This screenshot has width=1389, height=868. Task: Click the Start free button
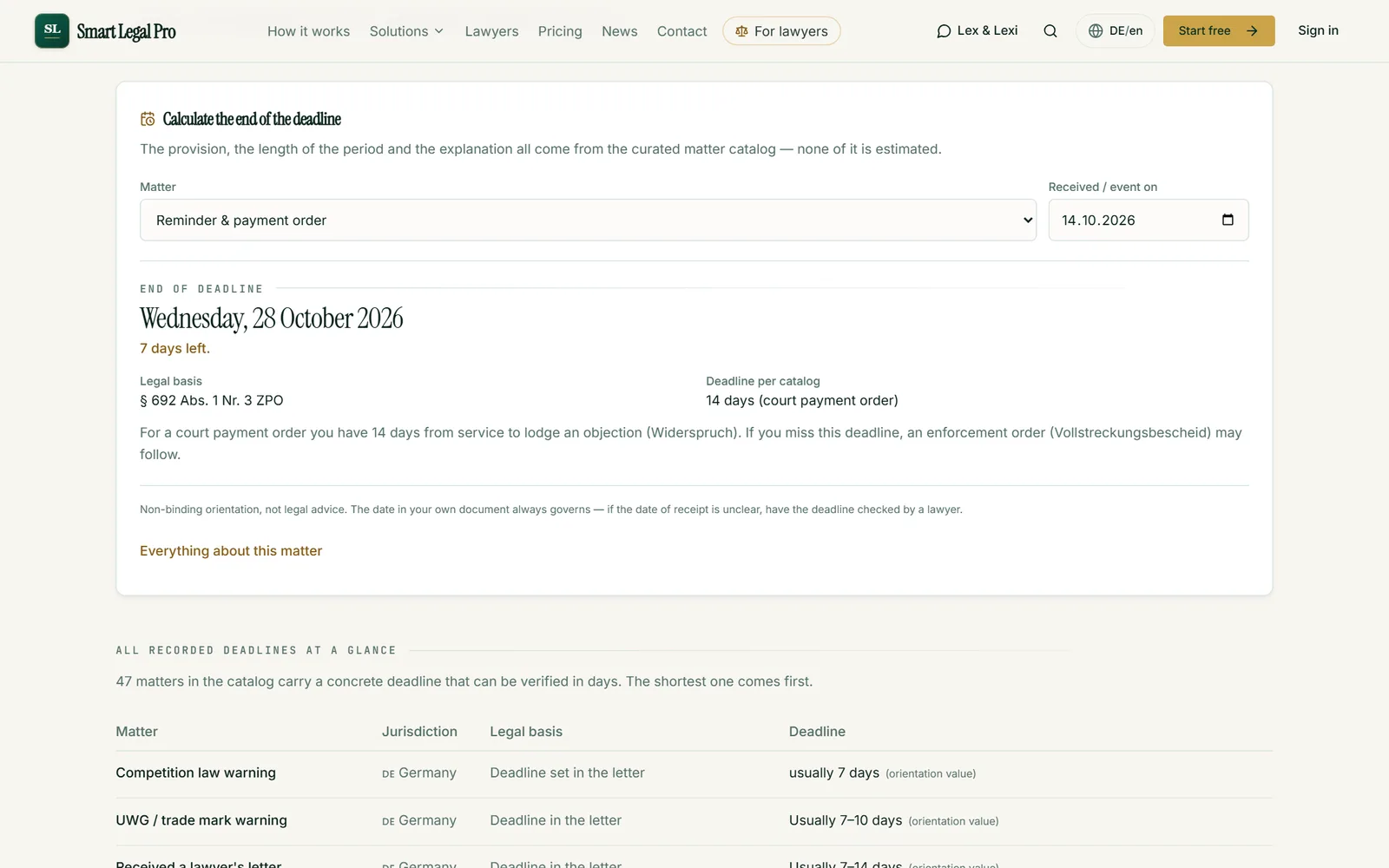(x=1219, y=31)
